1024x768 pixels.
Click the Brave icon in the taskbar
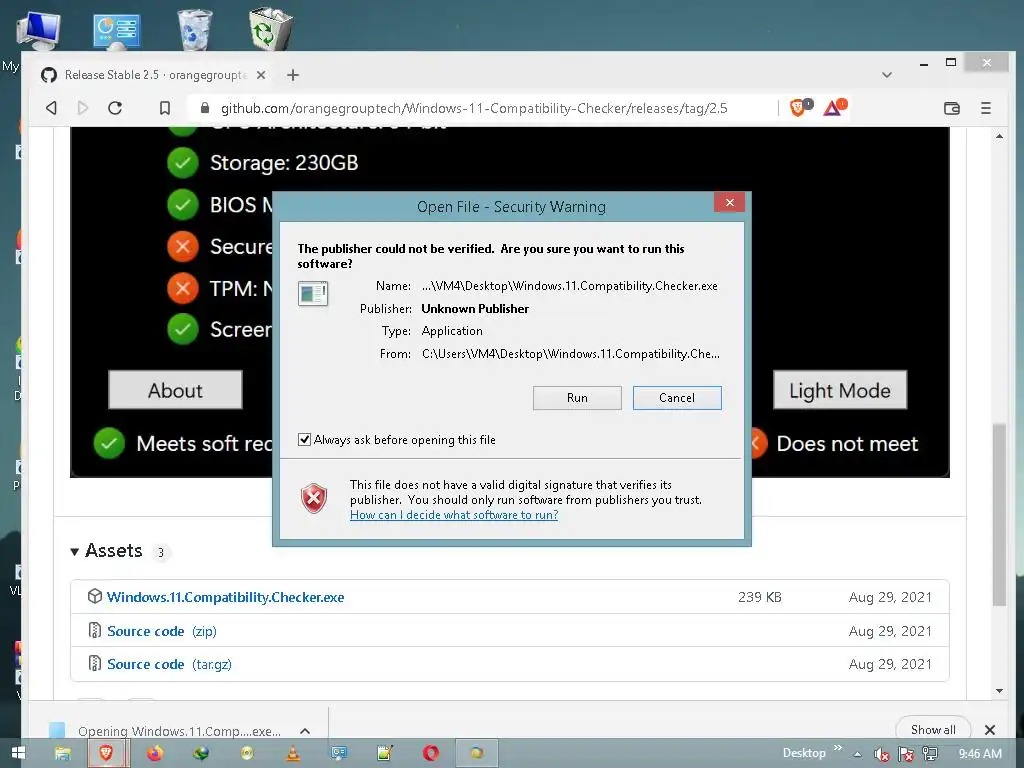107,753
